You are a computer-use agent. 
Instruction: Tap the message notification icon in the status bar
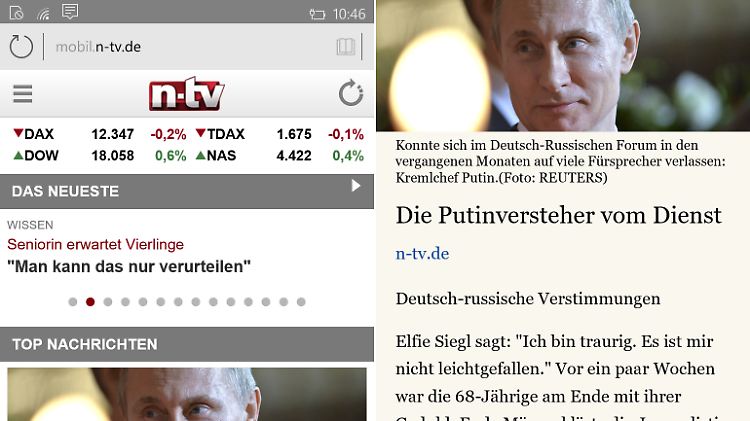point(70,11)
